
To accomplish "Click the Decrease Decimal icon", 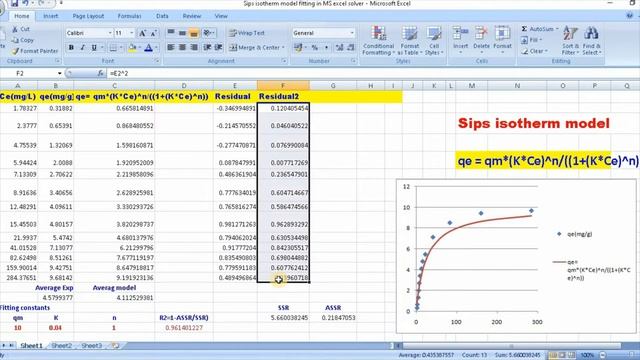I will 351,48.
